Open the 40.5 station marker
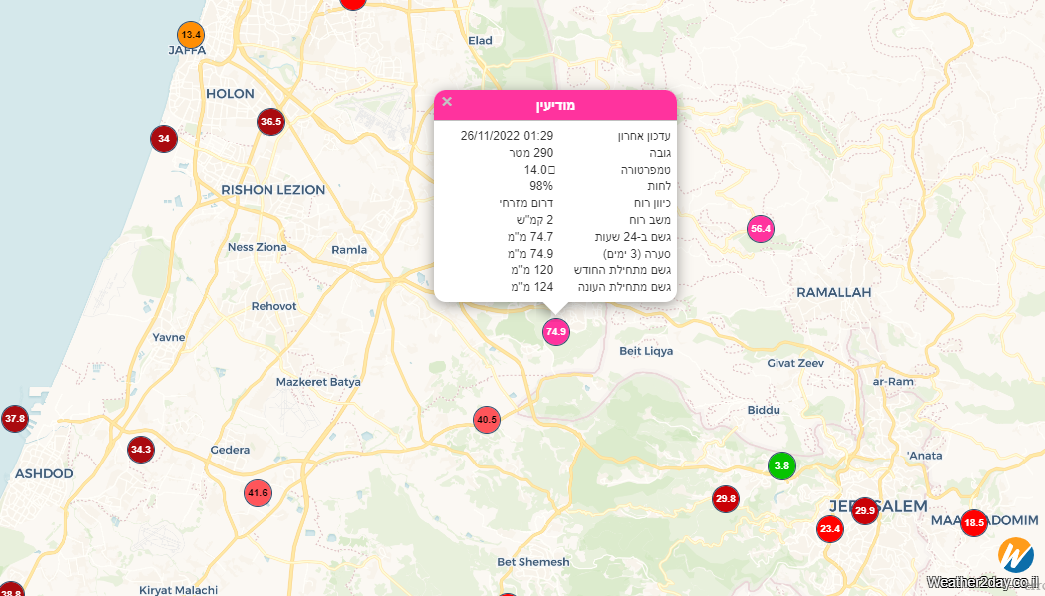The height and width of the screenshot is (596, 1045). click(487, 420)
